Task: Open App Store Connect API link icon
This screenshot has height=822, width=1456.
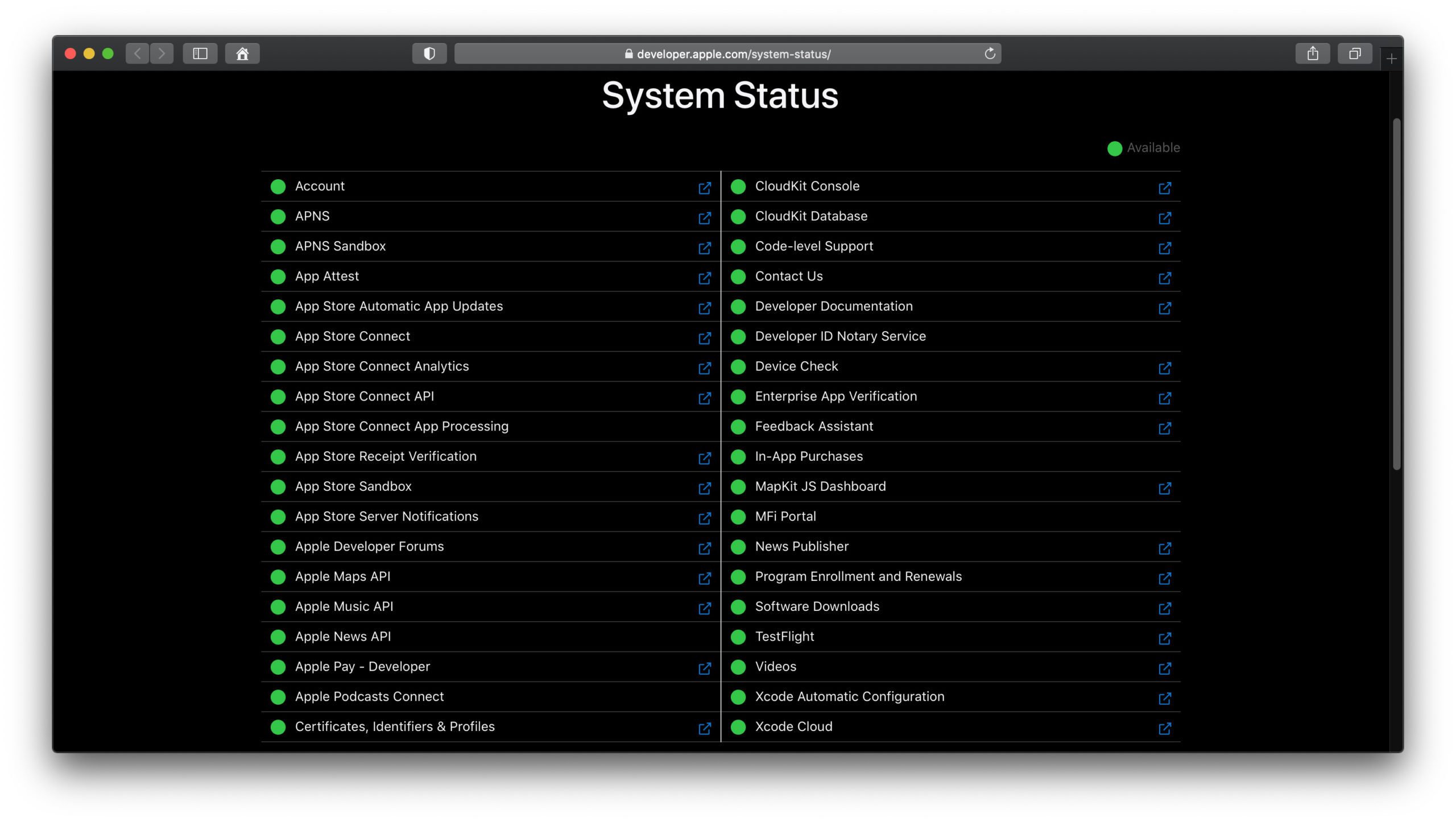Action: pos(704,398)
